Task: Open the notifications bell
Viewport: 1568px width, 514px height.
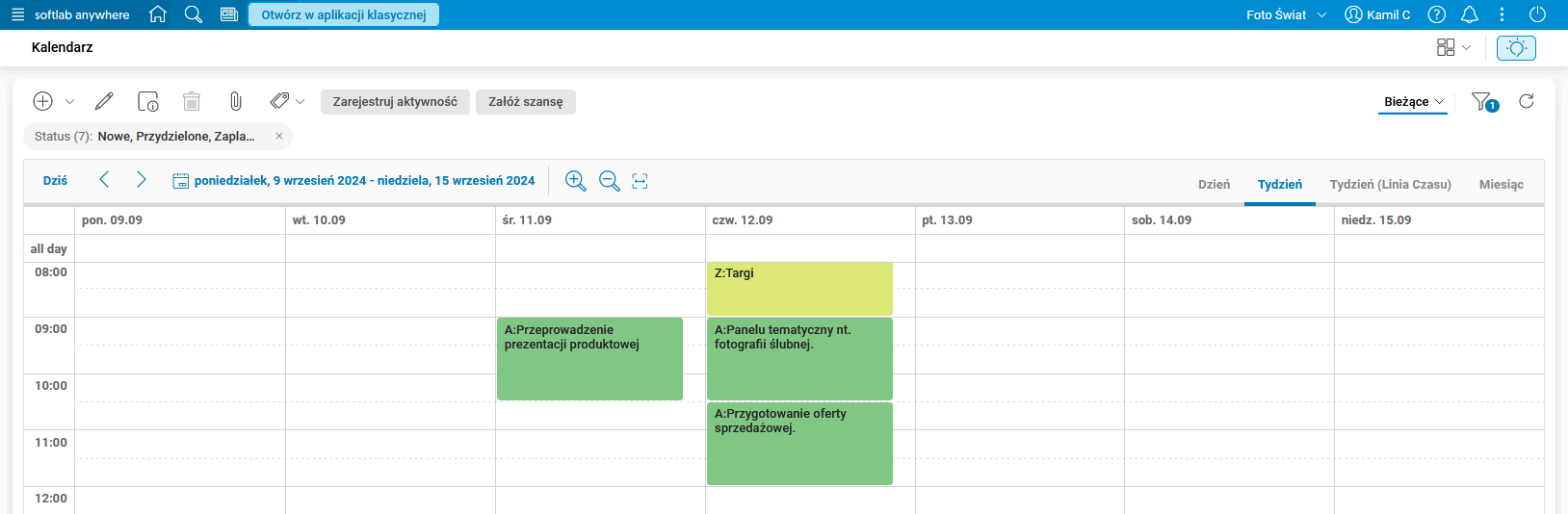Action: (1470, 14)
